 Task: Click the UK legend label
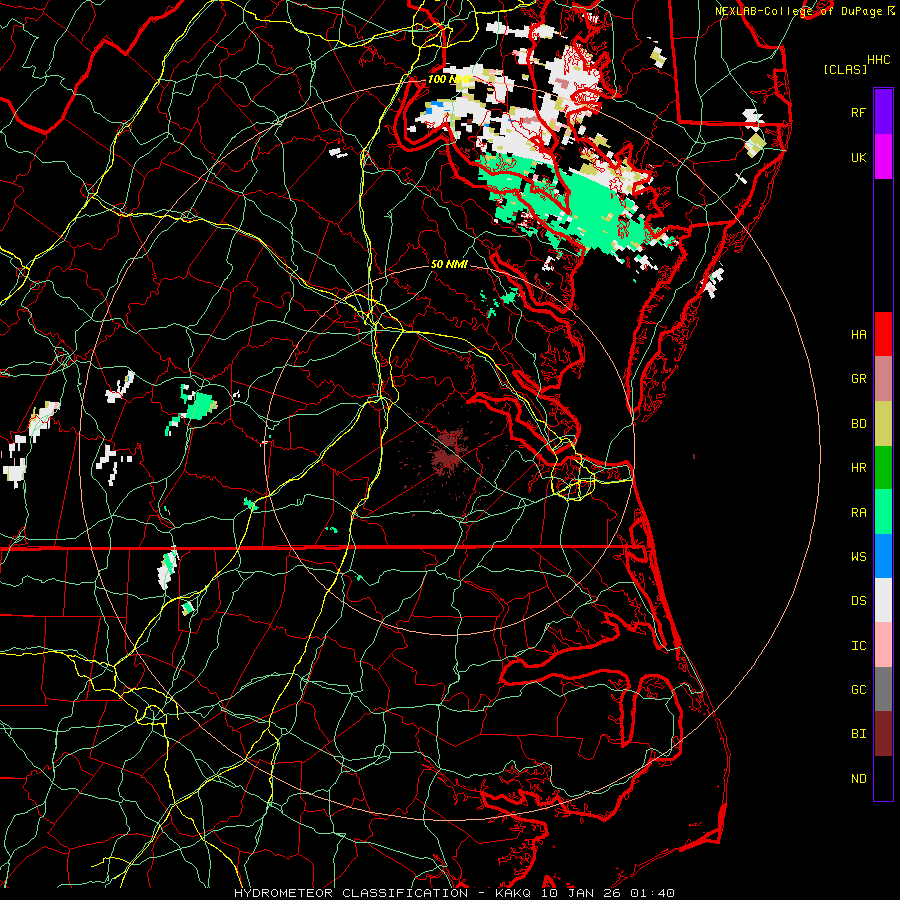(858, 157)
